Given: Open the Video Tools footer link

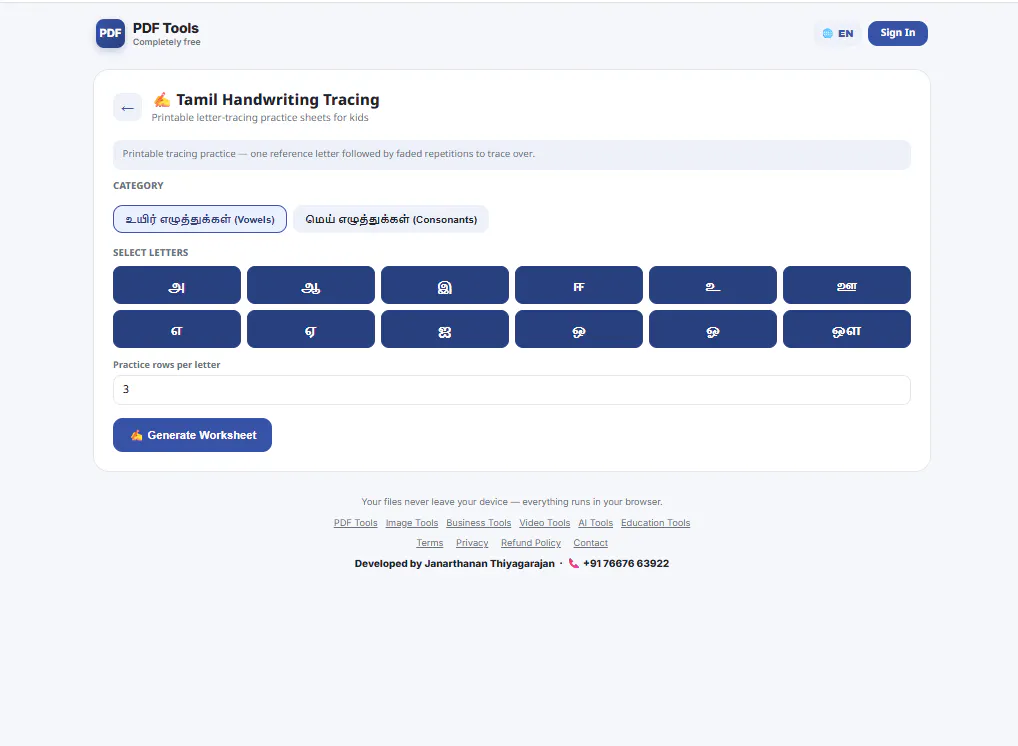Looking at the screenshot, I should [545, 523].
